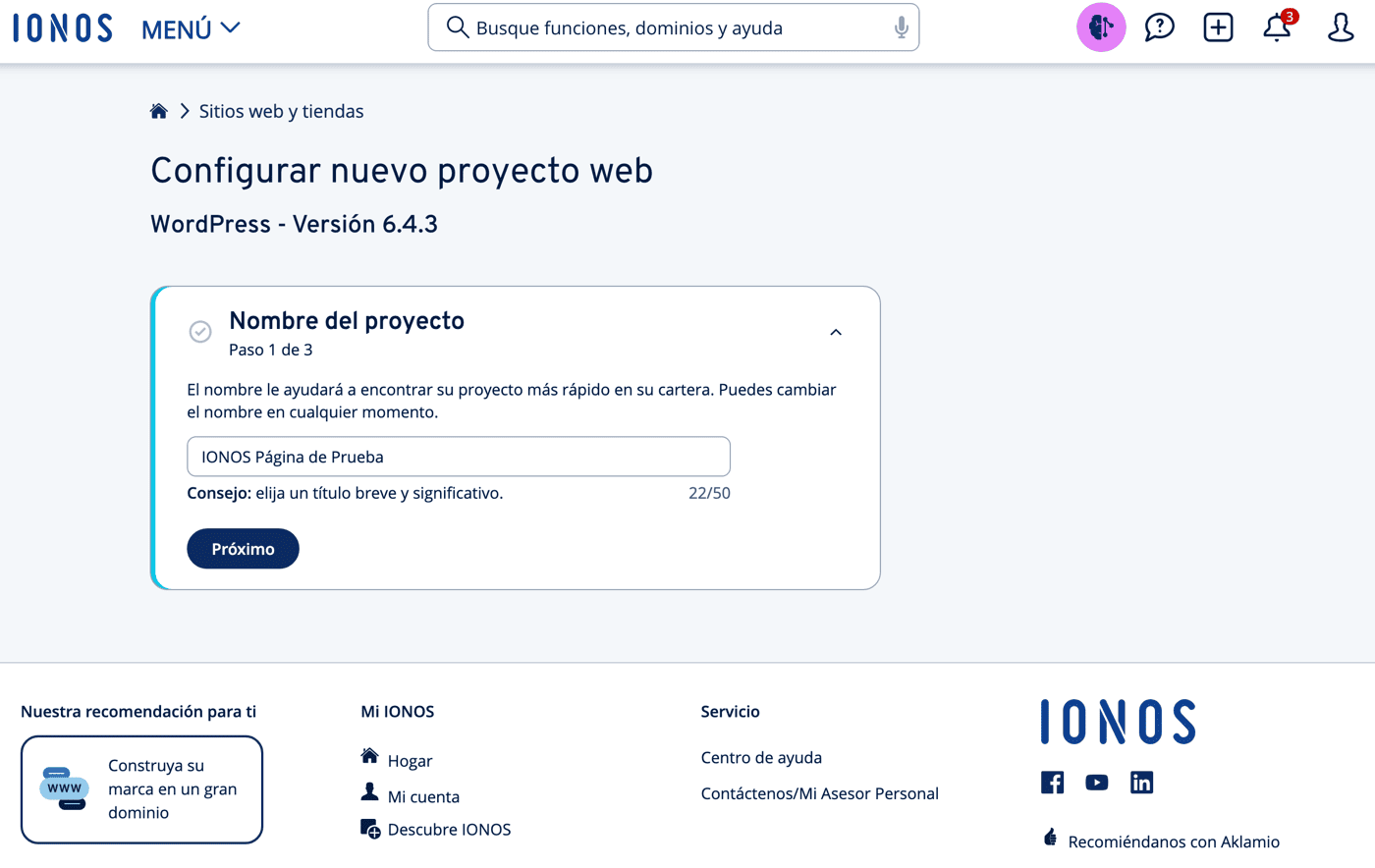The image size is (1375, 868).
Task: Click 'Nuestra recomendación para ti' heading
Action: tap(138, 712)
